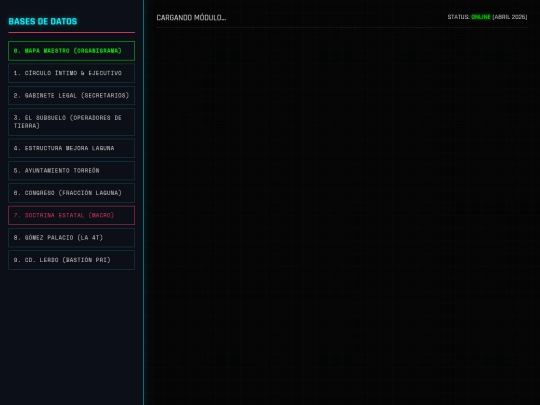Choose 3. El Subsuelo (Operadores de Tierra)
540x405 pixels.
click(71, 122)
